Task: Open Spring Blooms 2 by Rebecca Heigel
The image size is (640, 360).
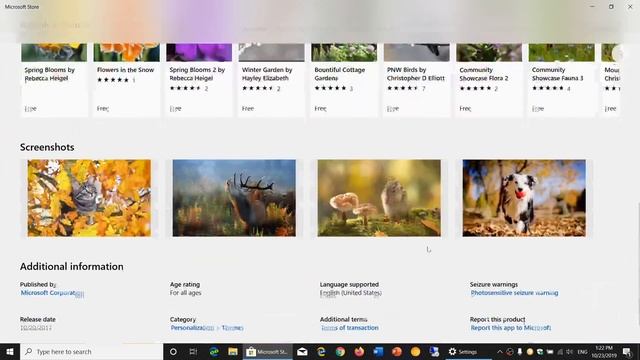Action: tap(199, 80)
